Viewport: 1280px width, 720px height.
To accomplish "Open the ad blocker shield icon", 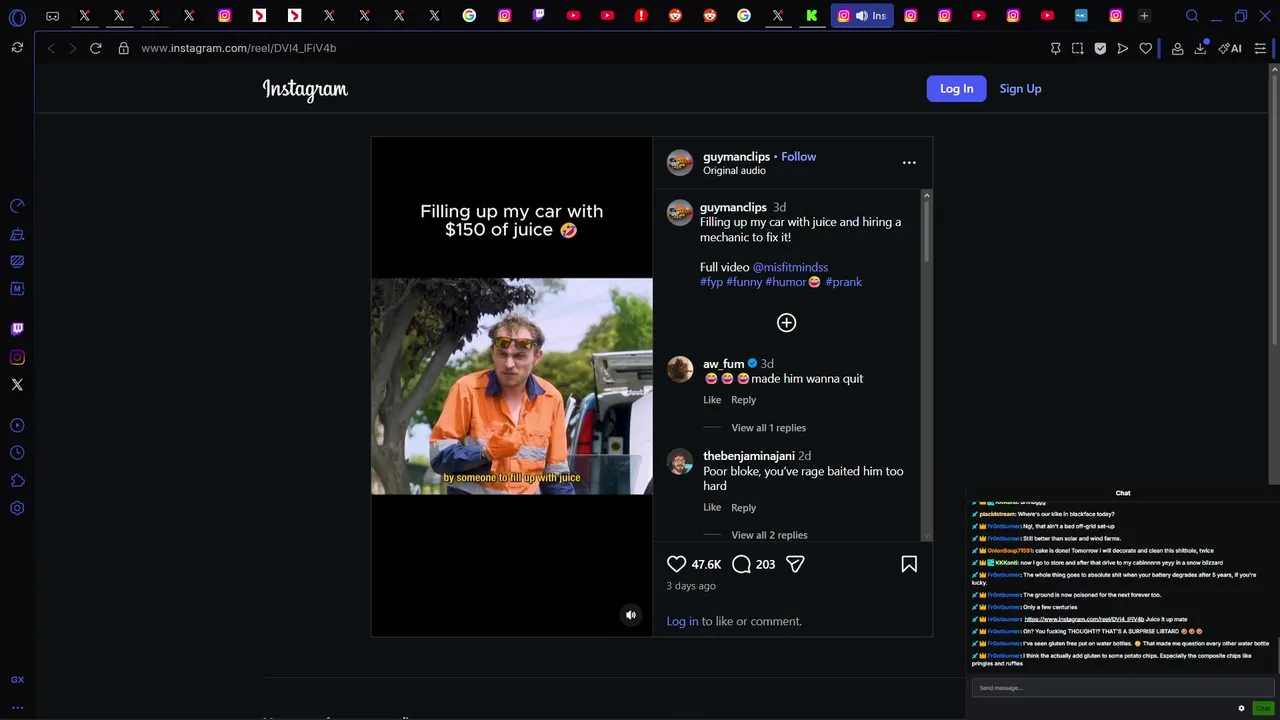I will point(1100,48).
